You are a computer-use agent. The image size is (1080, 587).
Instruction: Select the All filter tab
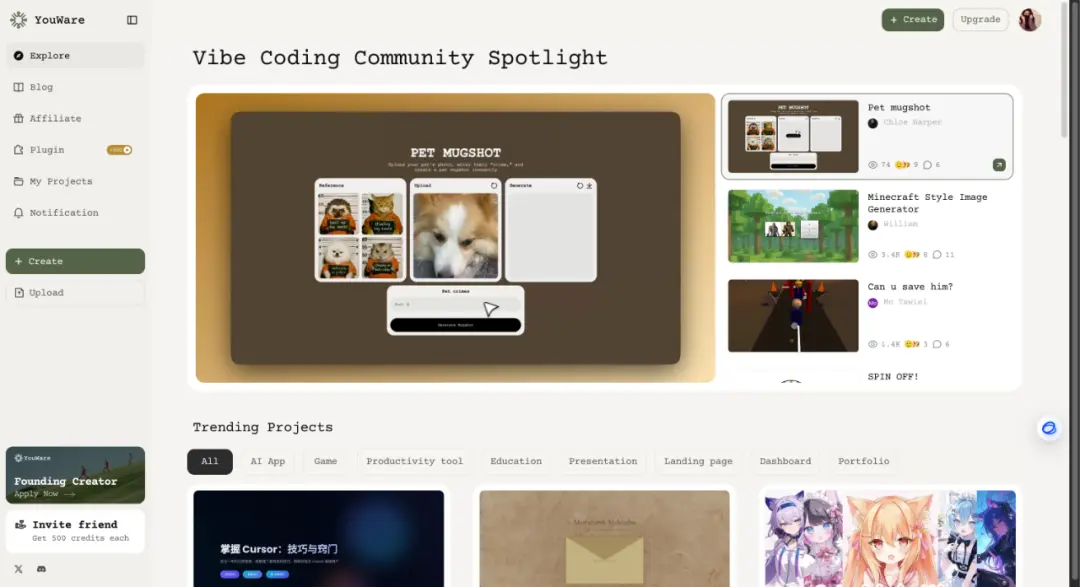click(209, 462)
